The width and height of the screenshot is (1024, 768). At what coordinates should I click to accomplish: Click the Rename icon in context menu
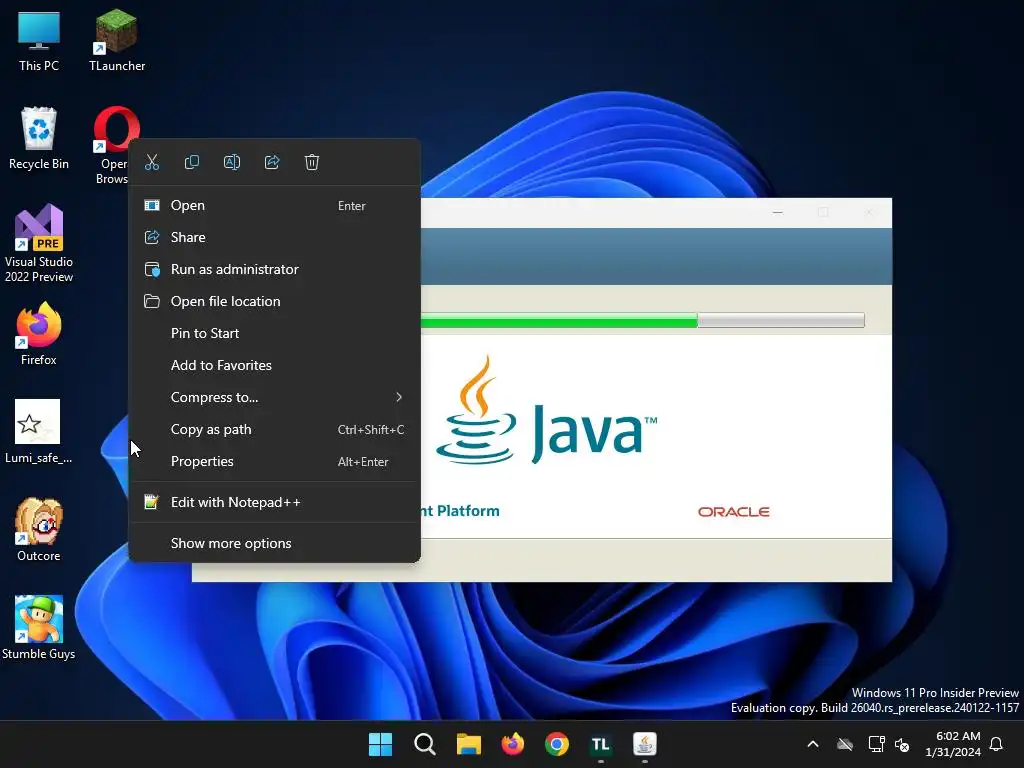click(x=232, y=162)
